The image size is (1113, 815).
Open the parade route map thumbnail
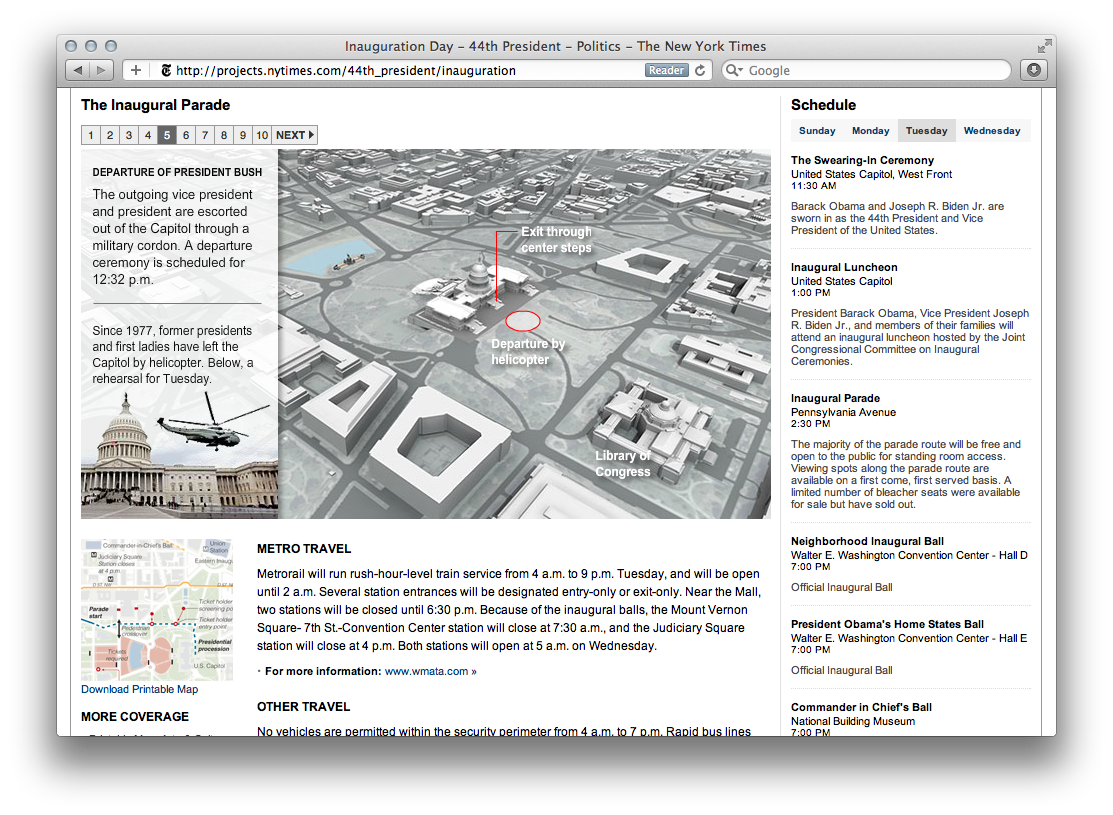click(x=156, y=609)
